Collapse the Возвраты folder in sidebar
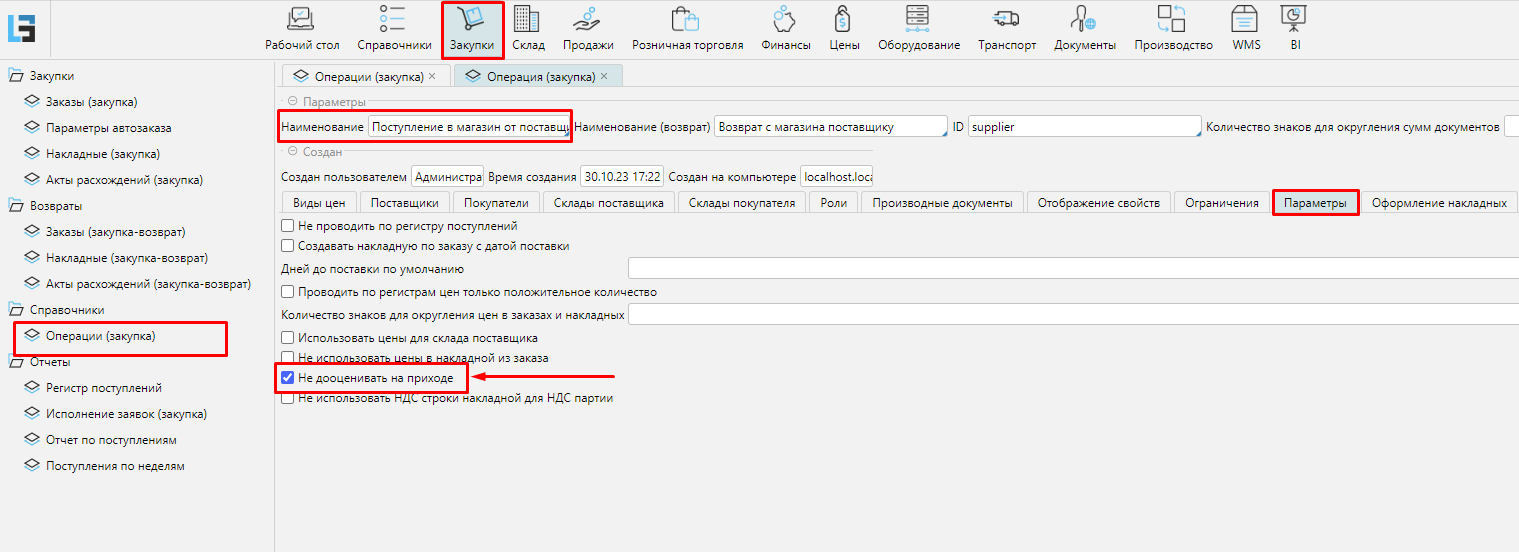The height and width of the screenshot is (552, 1519). [15, 206]
